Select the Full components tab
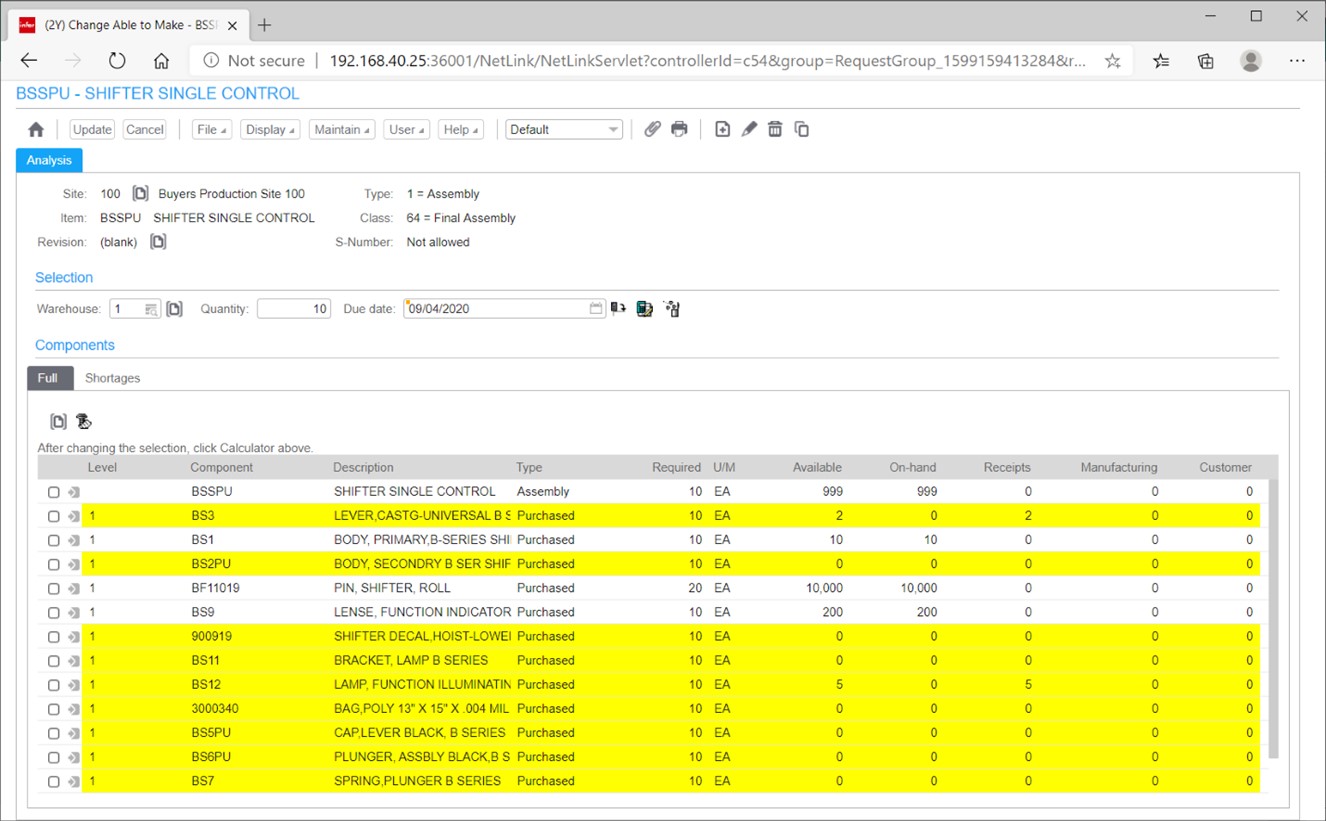The width and height of the screenshot is (1326, 821). [49, 378]
